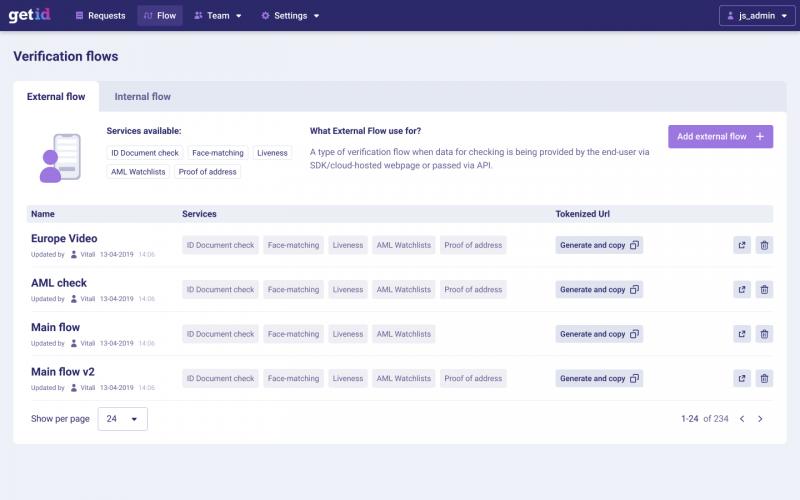Click Proof of address tag in Main flow v2 row
The image size is (800, 500).
[x=473, y=379]
